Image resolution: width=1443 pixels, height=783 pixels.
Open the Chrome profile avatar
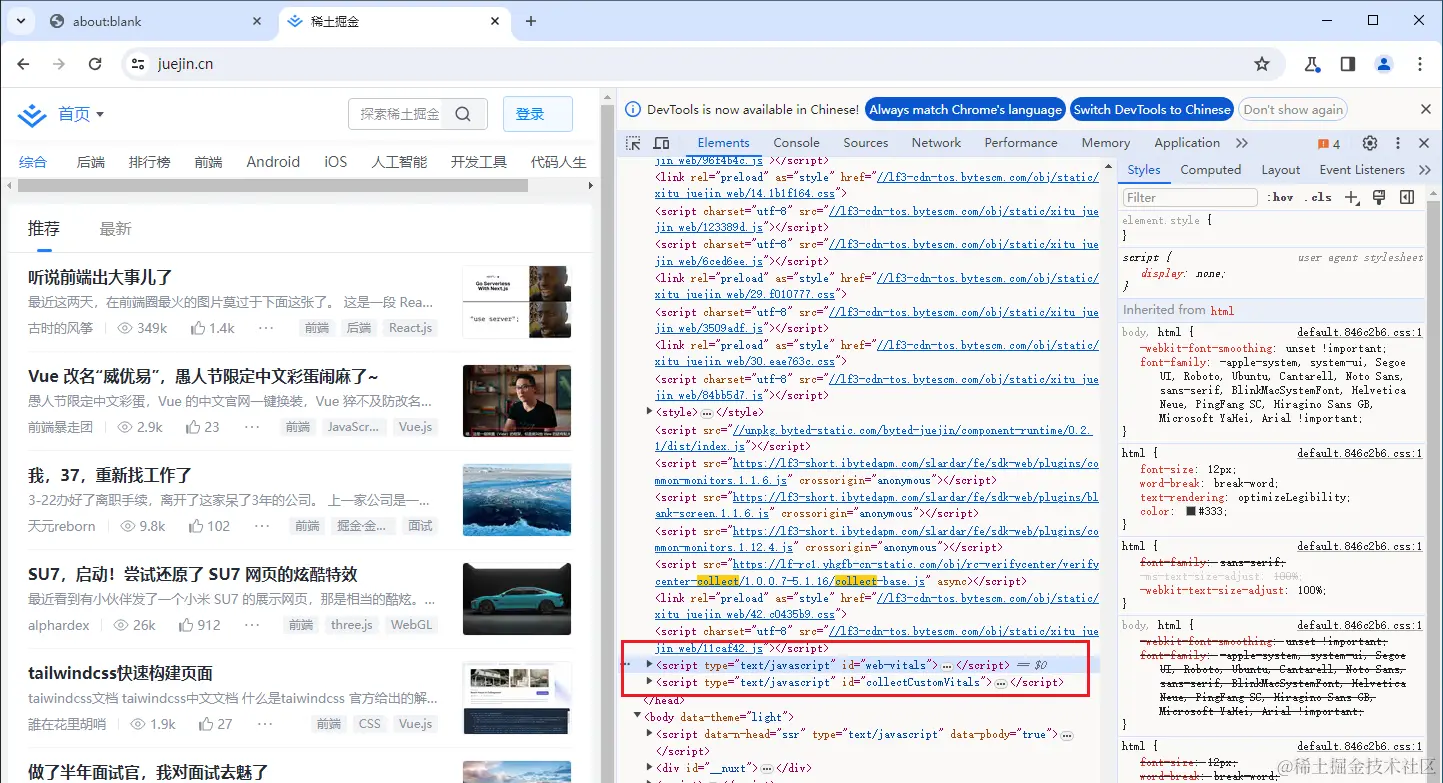(x=1384, y=64)
